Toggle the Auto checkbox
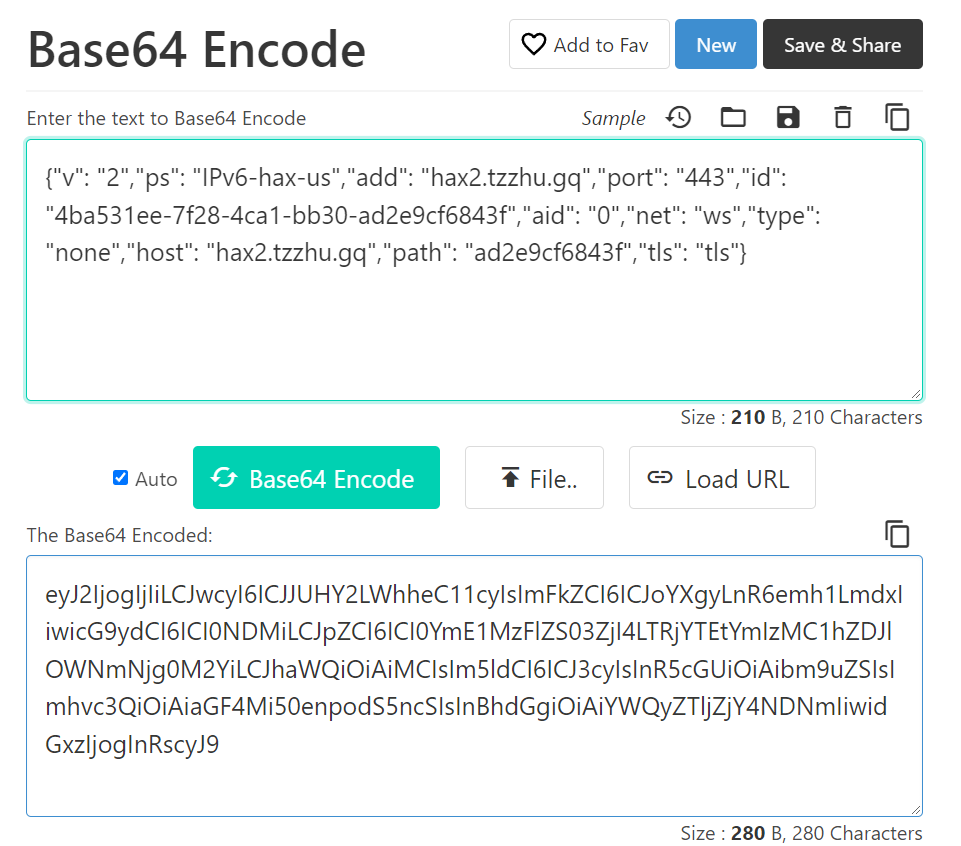961x846 pixels. 121,478
